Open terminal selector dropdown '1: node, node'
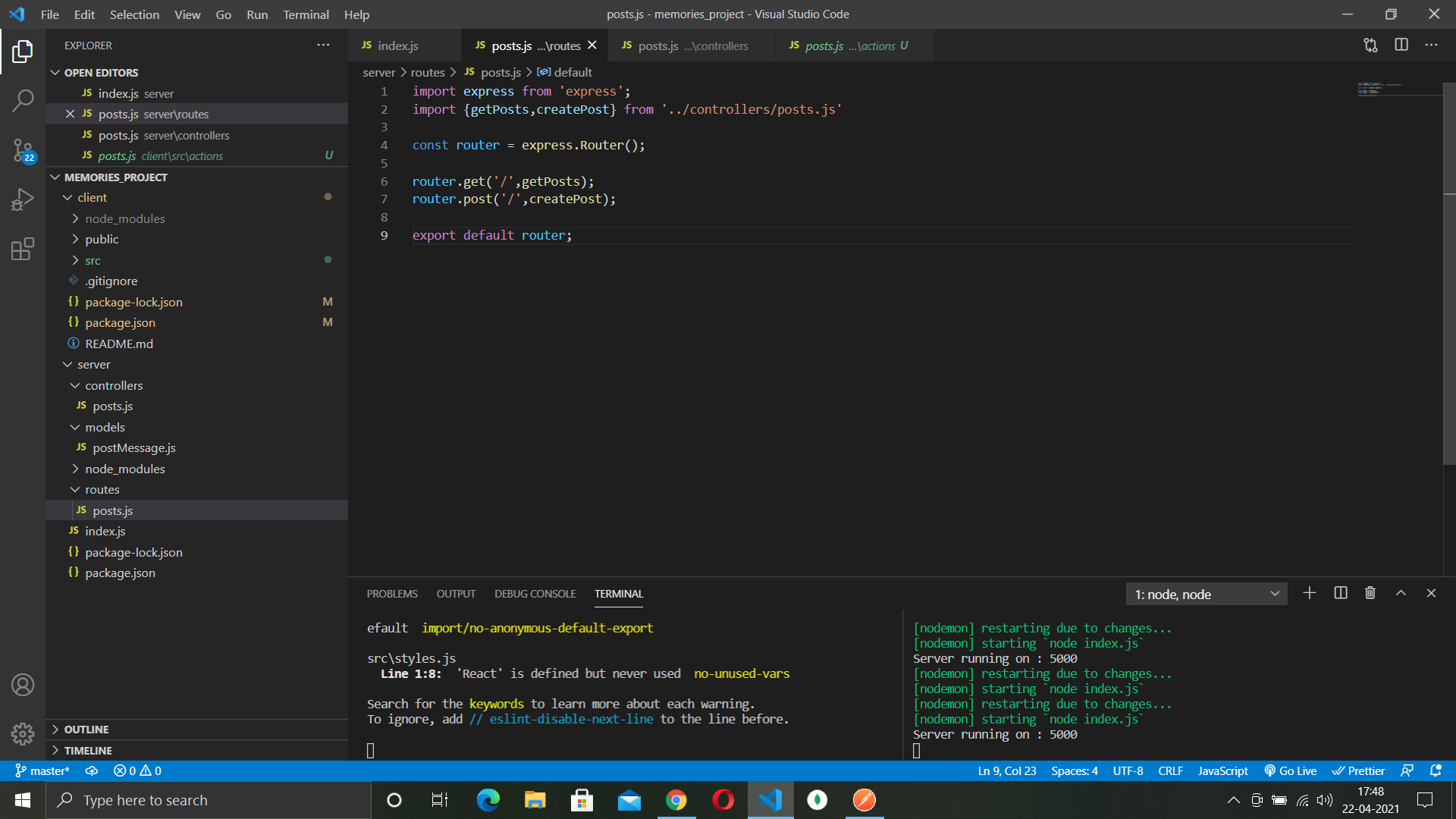The width and height of the screenshot is (1456, 819). (x=1207, y=594)
